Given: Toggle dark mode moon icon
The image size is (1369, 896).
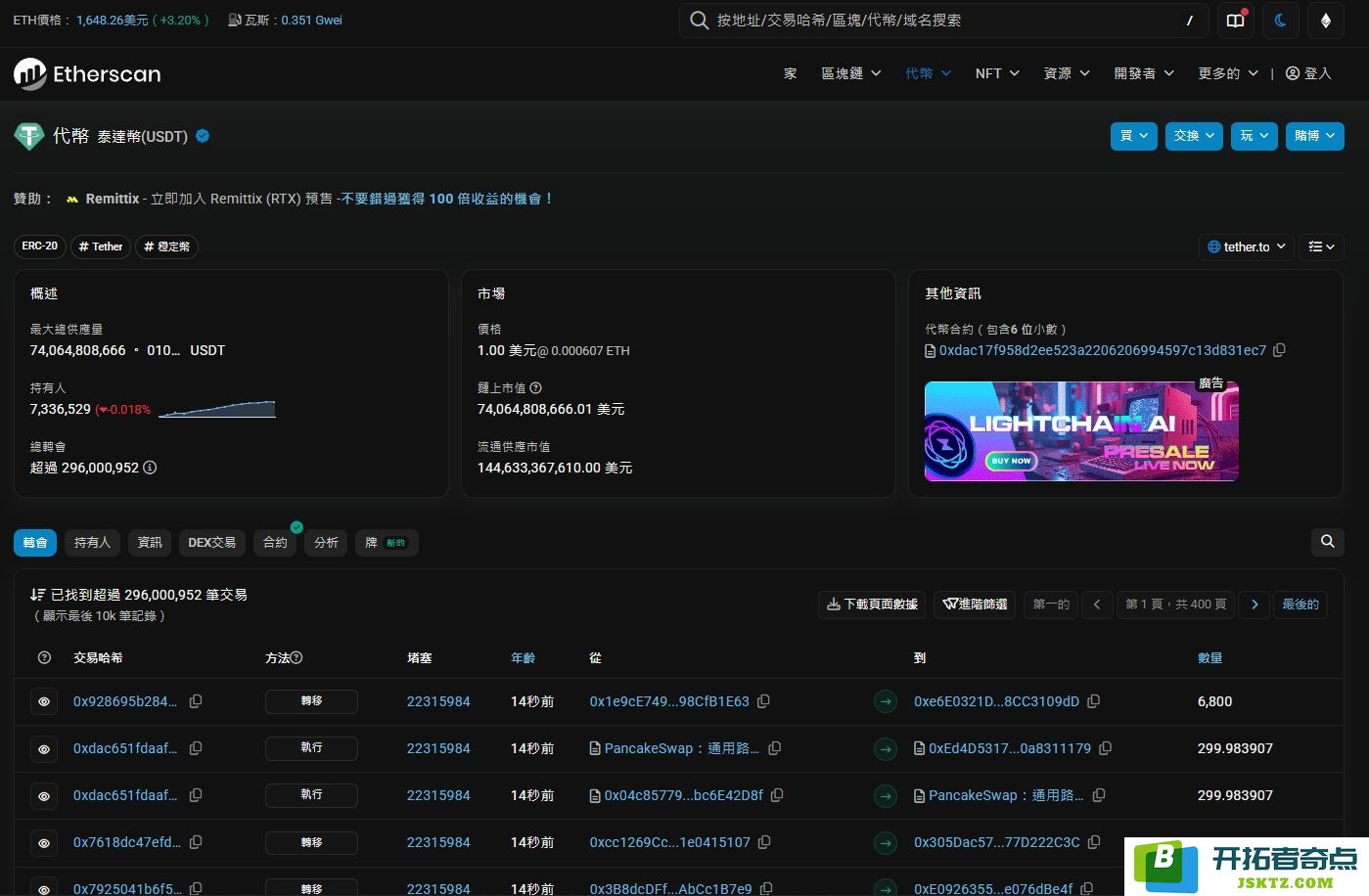Looking at the screenshot, I should 1281,21.
